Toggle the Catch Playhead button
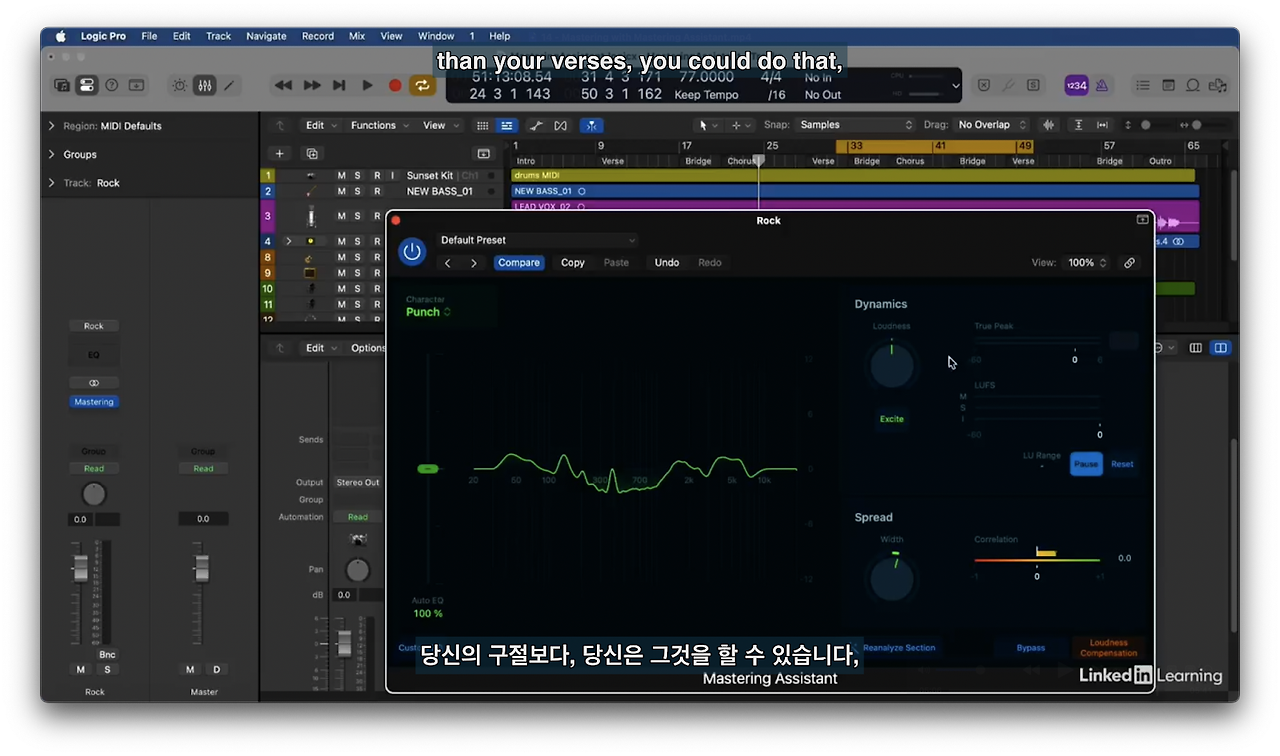The height and width of the screenshot is (756, 1280). (591, 125)
